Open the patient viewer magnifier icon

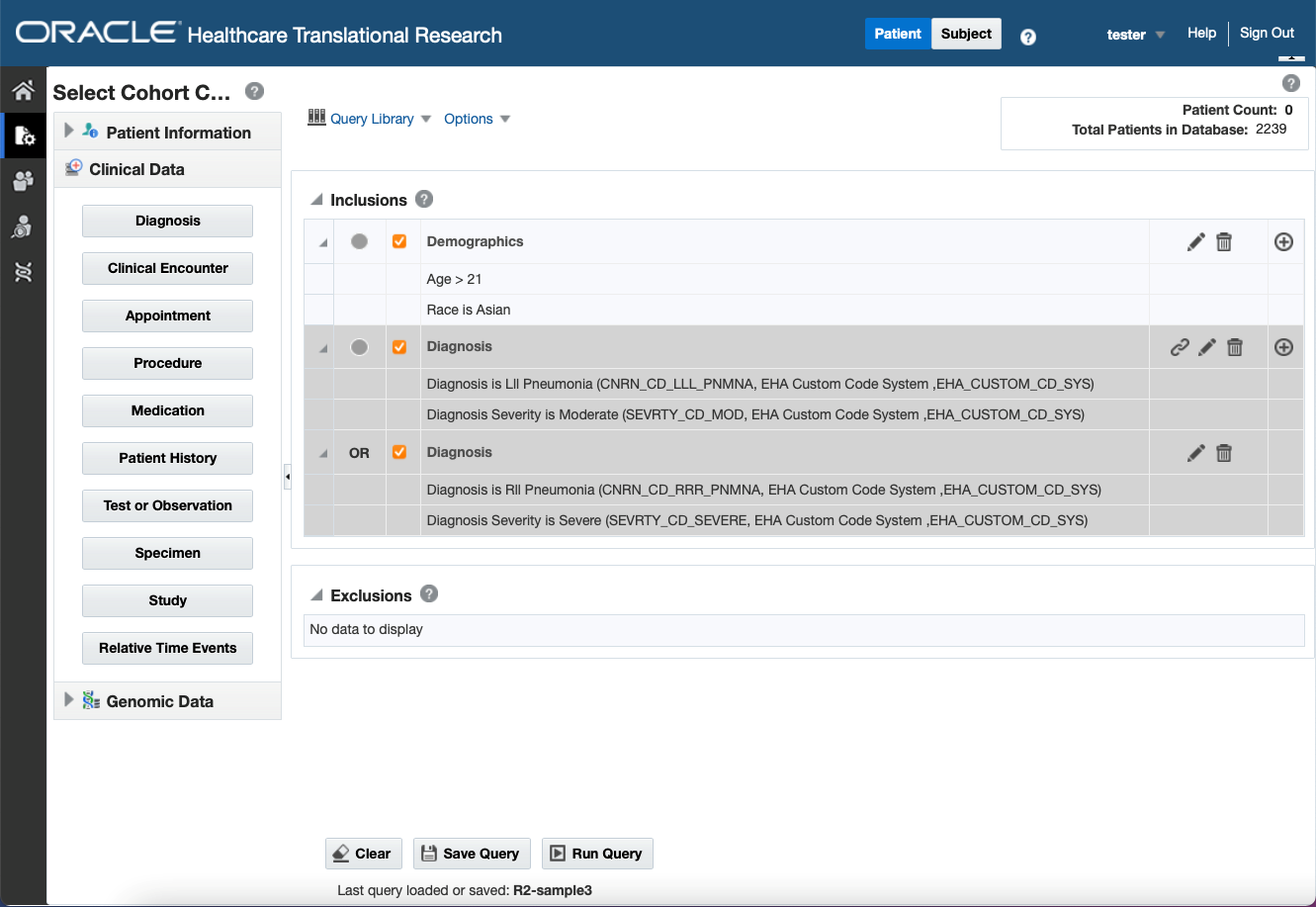tap(24, 227)
